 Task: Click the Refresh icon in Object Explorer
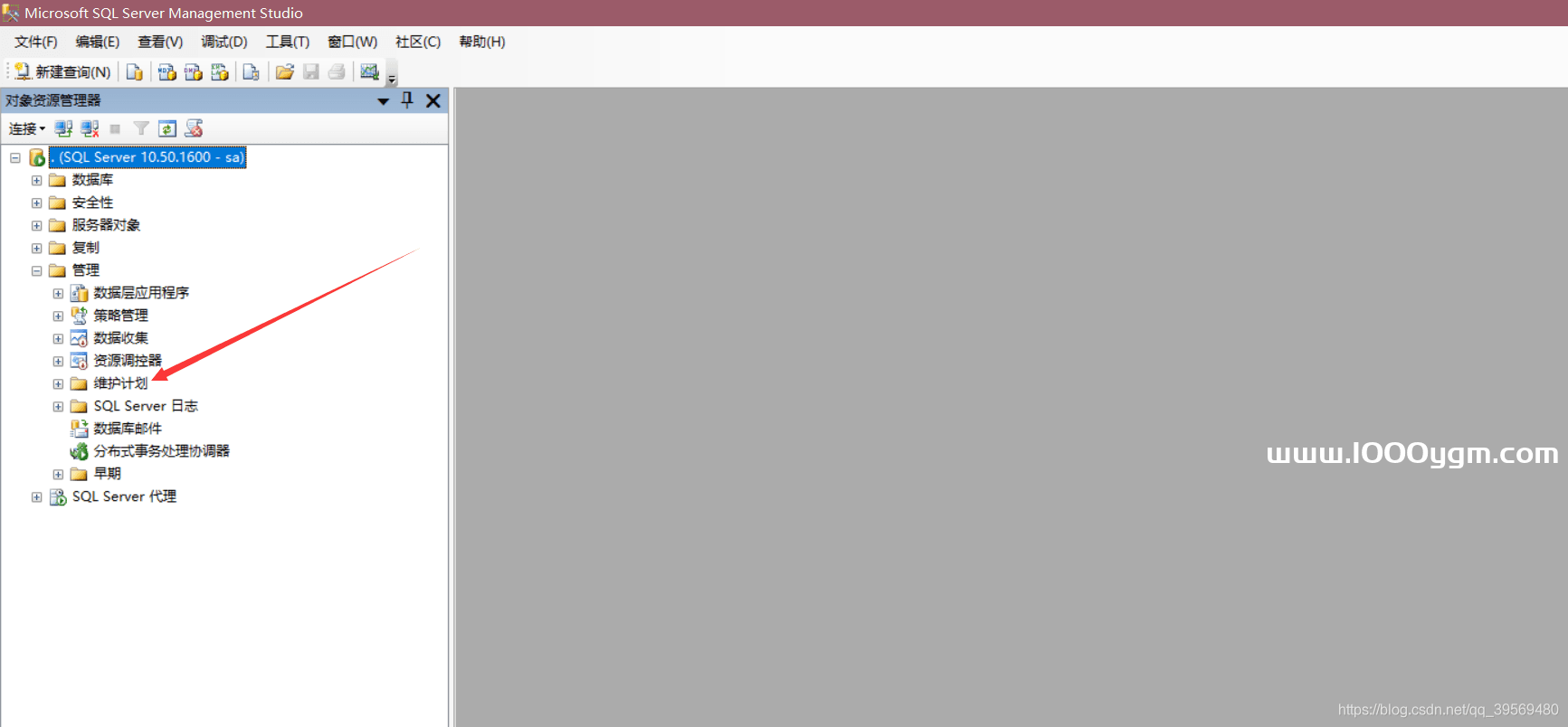coord(167,128)
